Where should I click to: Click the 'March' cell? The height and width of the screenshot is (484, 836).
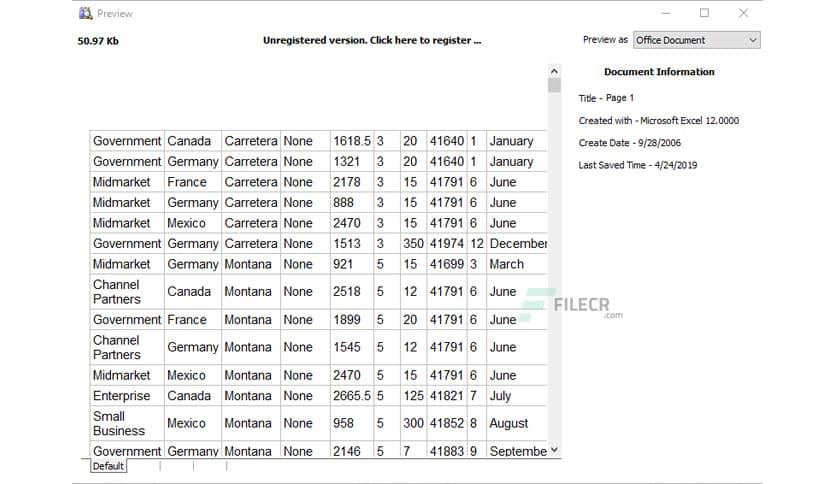517,264
